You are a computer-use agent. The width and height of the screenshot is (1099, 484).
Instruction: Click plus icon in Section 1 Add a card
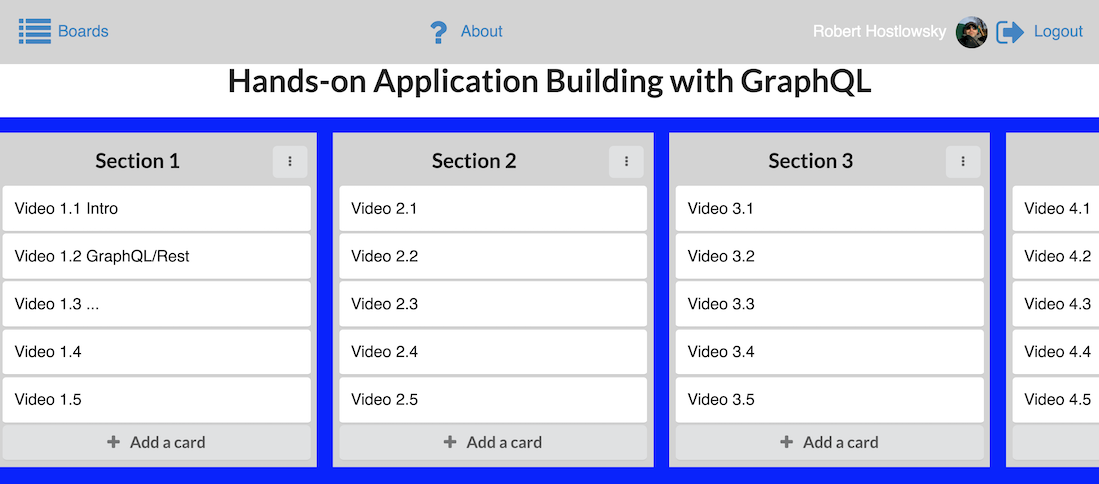click(x=113, y=442)
